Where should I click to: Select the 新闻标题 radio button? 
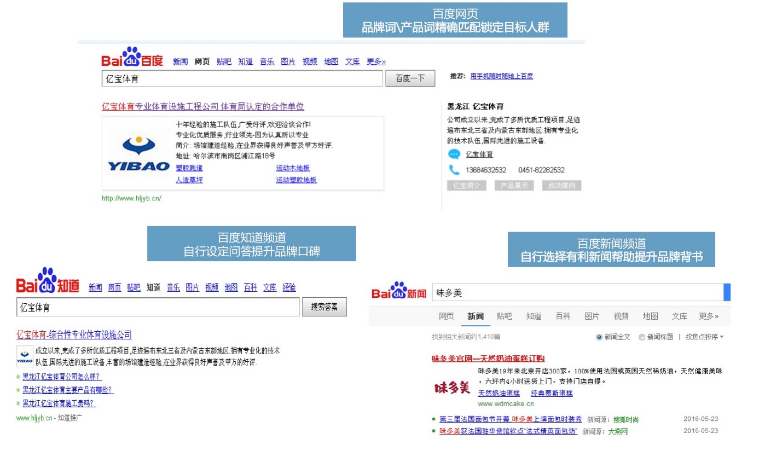[x=643, y=337]
